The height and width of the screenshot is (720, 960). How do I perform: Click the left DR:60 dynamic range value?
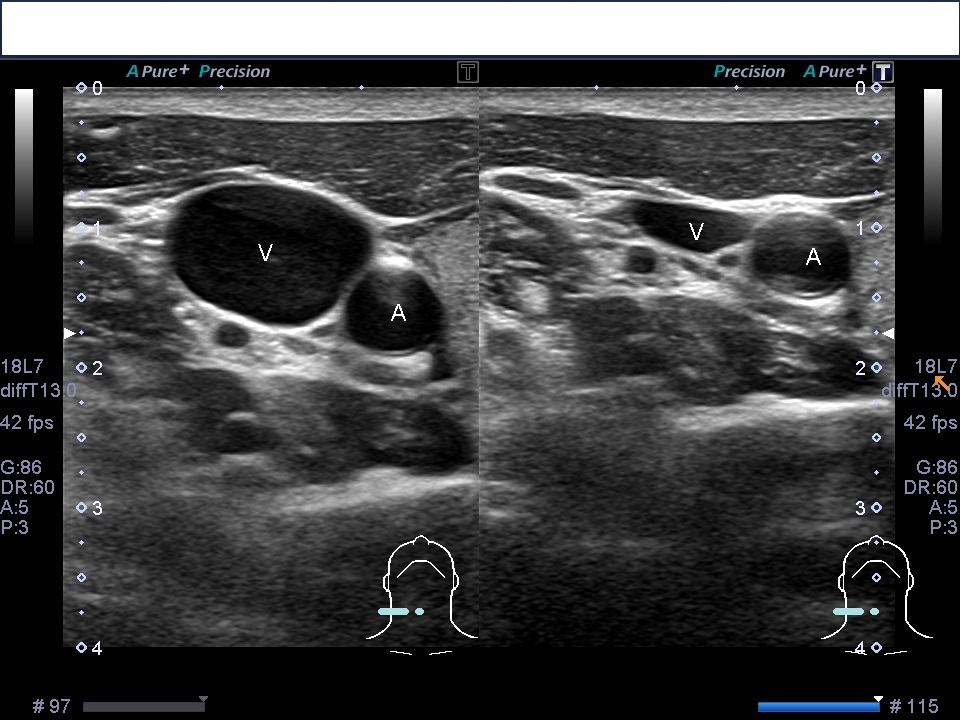click(28, 487)
